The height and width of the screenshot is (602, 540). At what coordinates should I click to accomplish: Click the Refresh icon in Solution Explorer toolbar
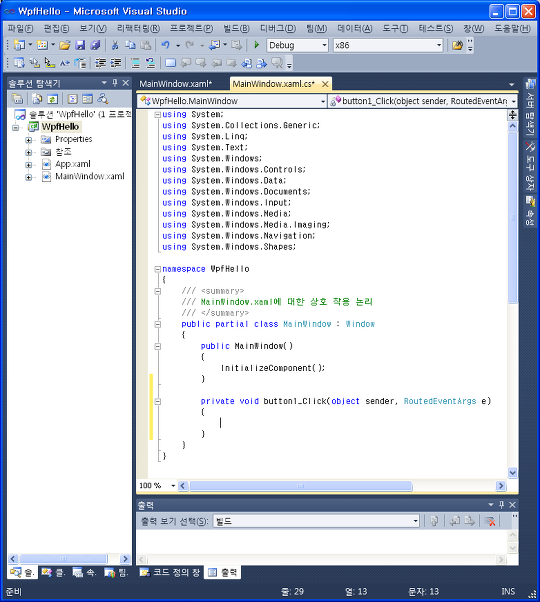pyautogui.click(x=52, y=99)
